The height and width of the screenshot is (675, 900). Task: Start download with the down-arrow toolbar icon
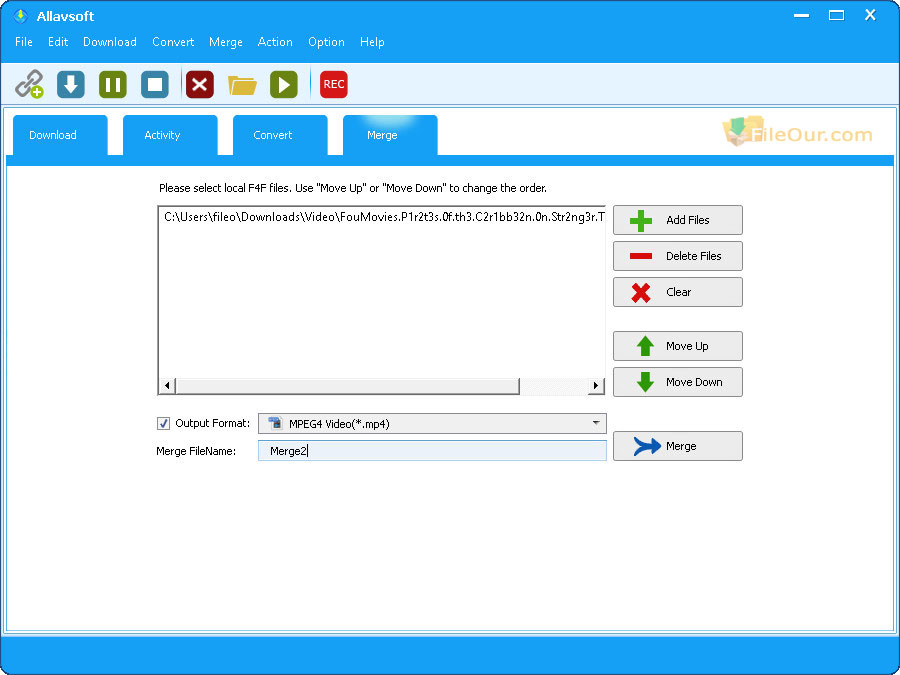pyautogui.click(x=71, y=84)
